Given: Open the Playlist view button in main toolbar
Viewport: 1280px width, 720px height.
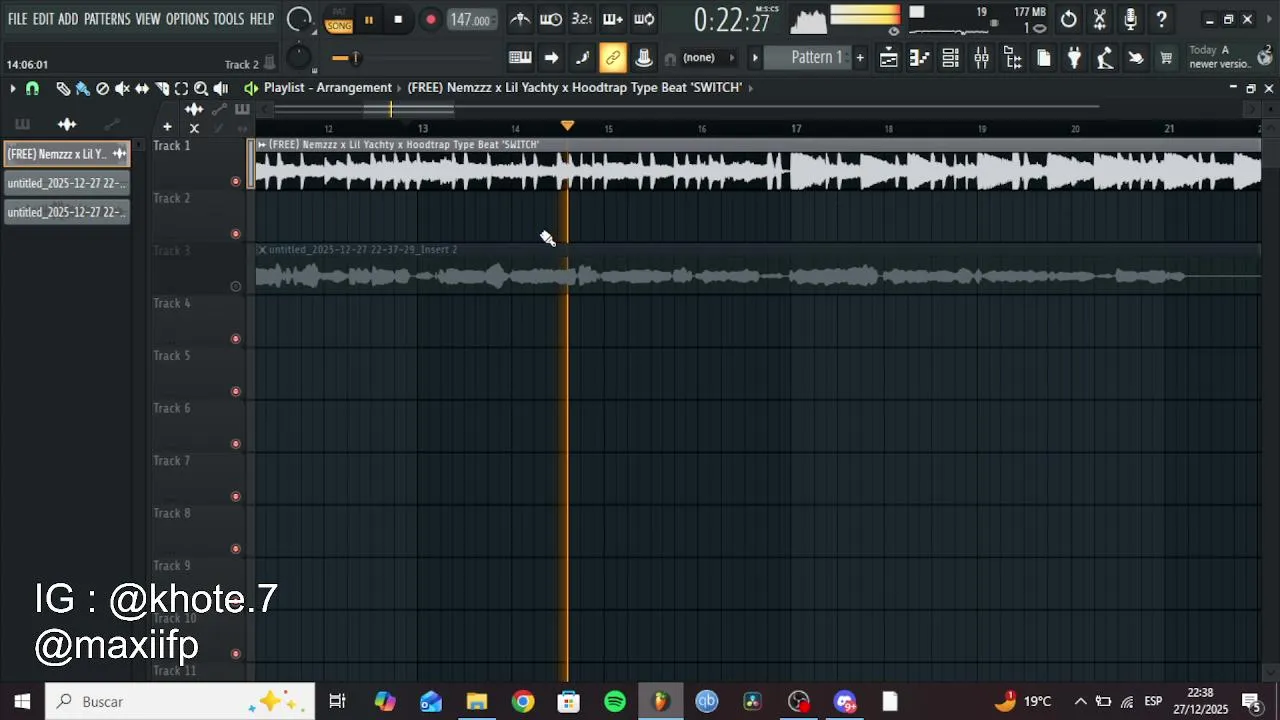Looking at the screenshot, I should [889, 58].
